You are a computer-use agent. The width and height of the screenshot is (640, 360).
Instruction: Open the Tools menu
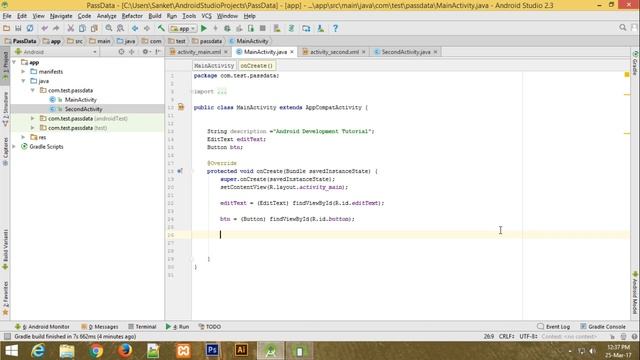pos(189,16)
